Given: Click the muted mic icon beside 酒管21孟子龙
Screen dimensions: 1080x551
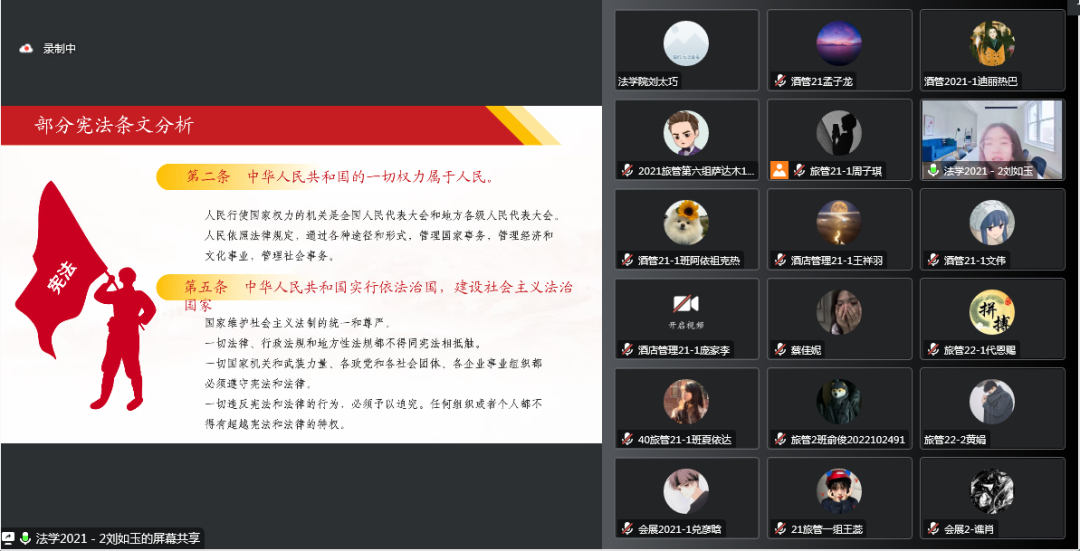Looking at the screenshot, I should tap(780, 81).
